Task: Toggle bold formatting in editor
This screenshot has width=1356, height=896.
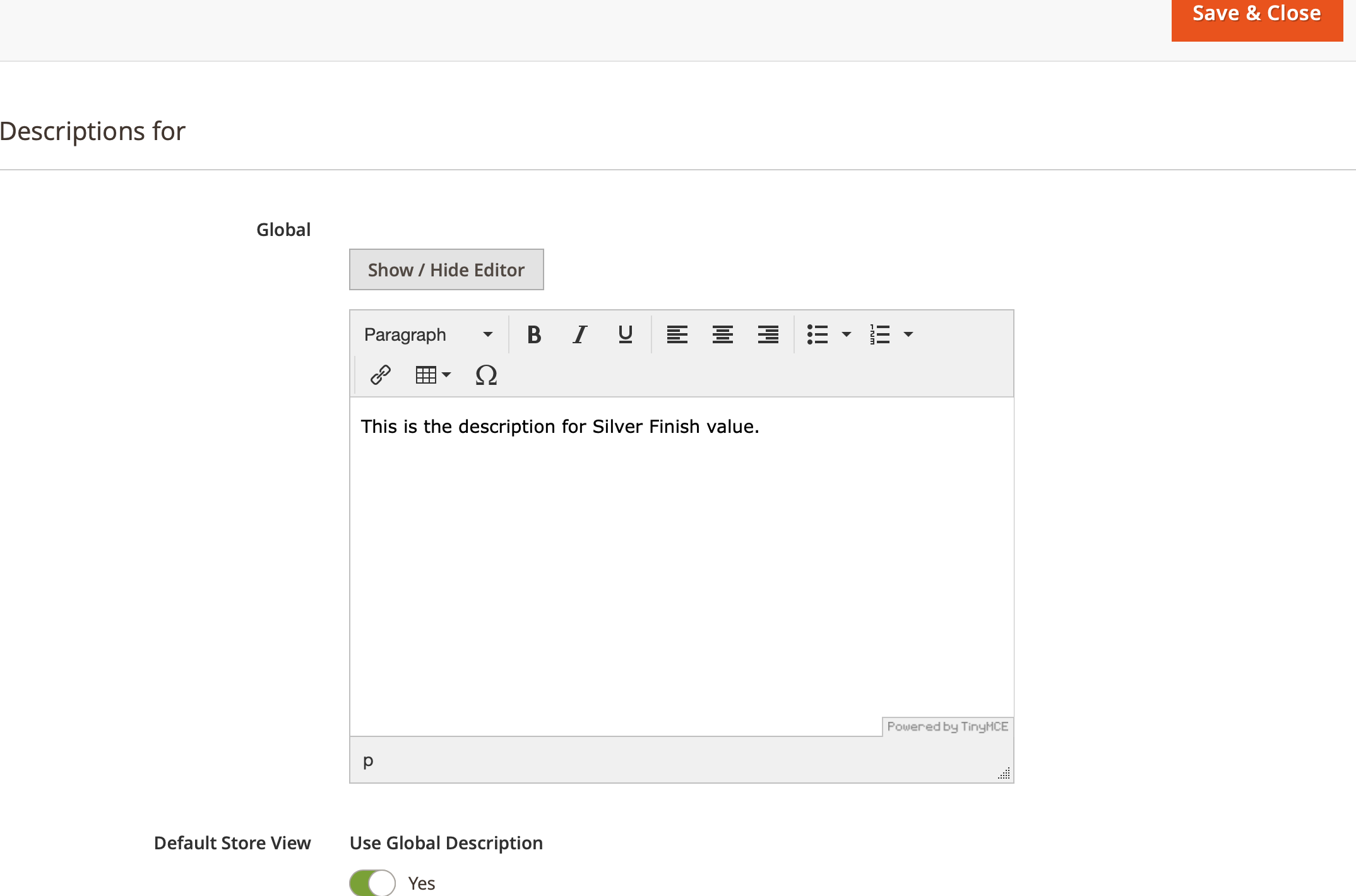Action: [x=534, y=334]
